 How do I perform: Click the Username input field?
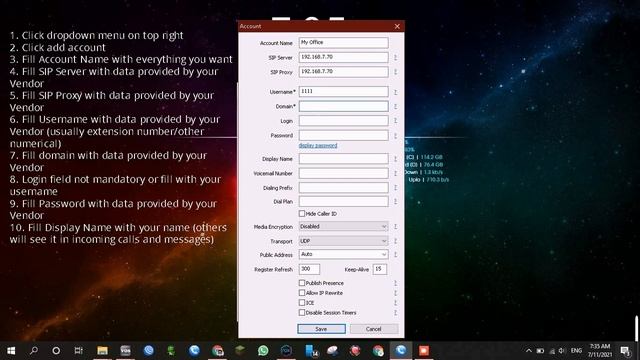(x=343, y=91)
